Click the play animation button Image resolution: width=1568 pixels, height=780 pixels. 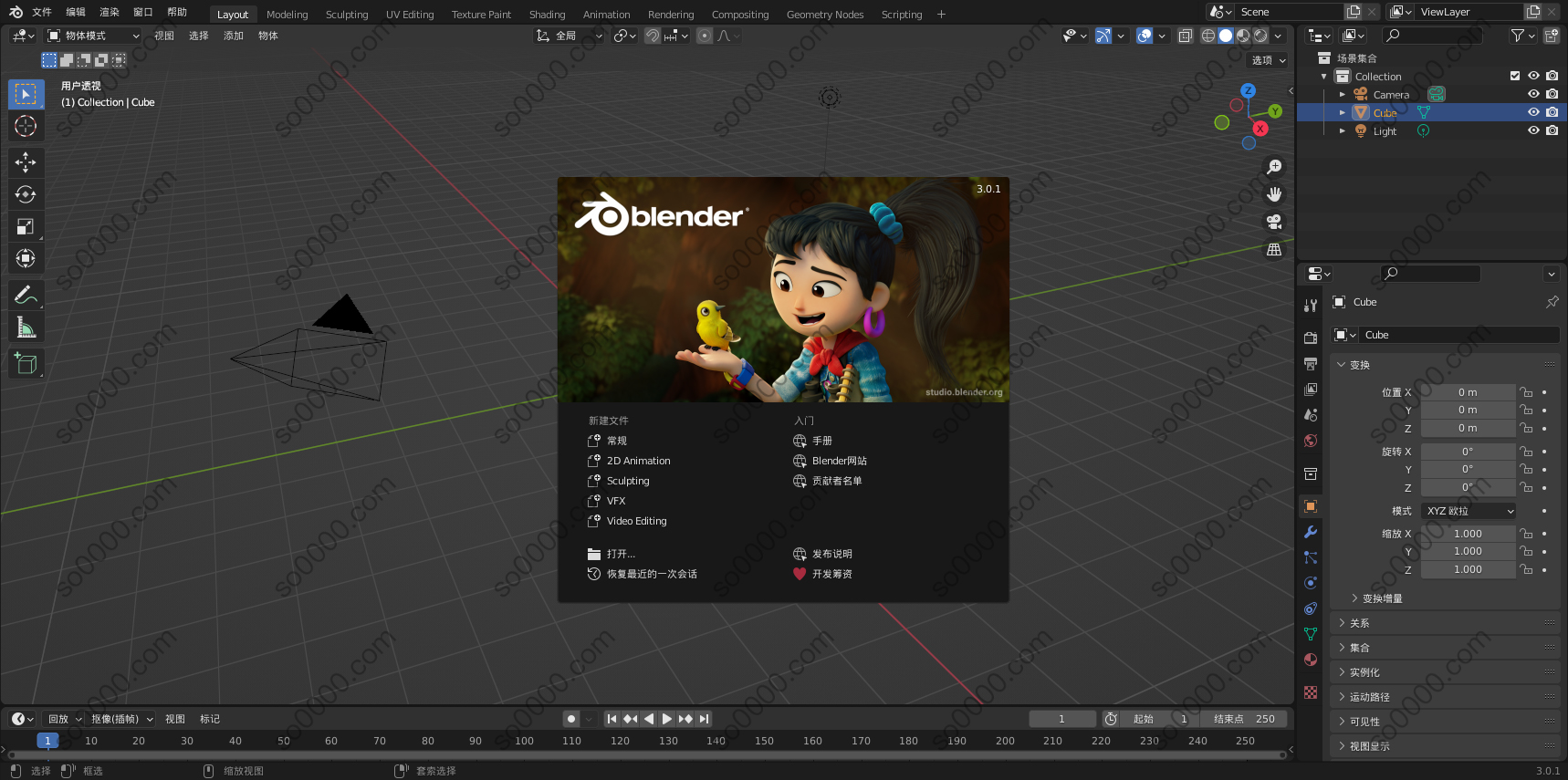pos(667,719)
